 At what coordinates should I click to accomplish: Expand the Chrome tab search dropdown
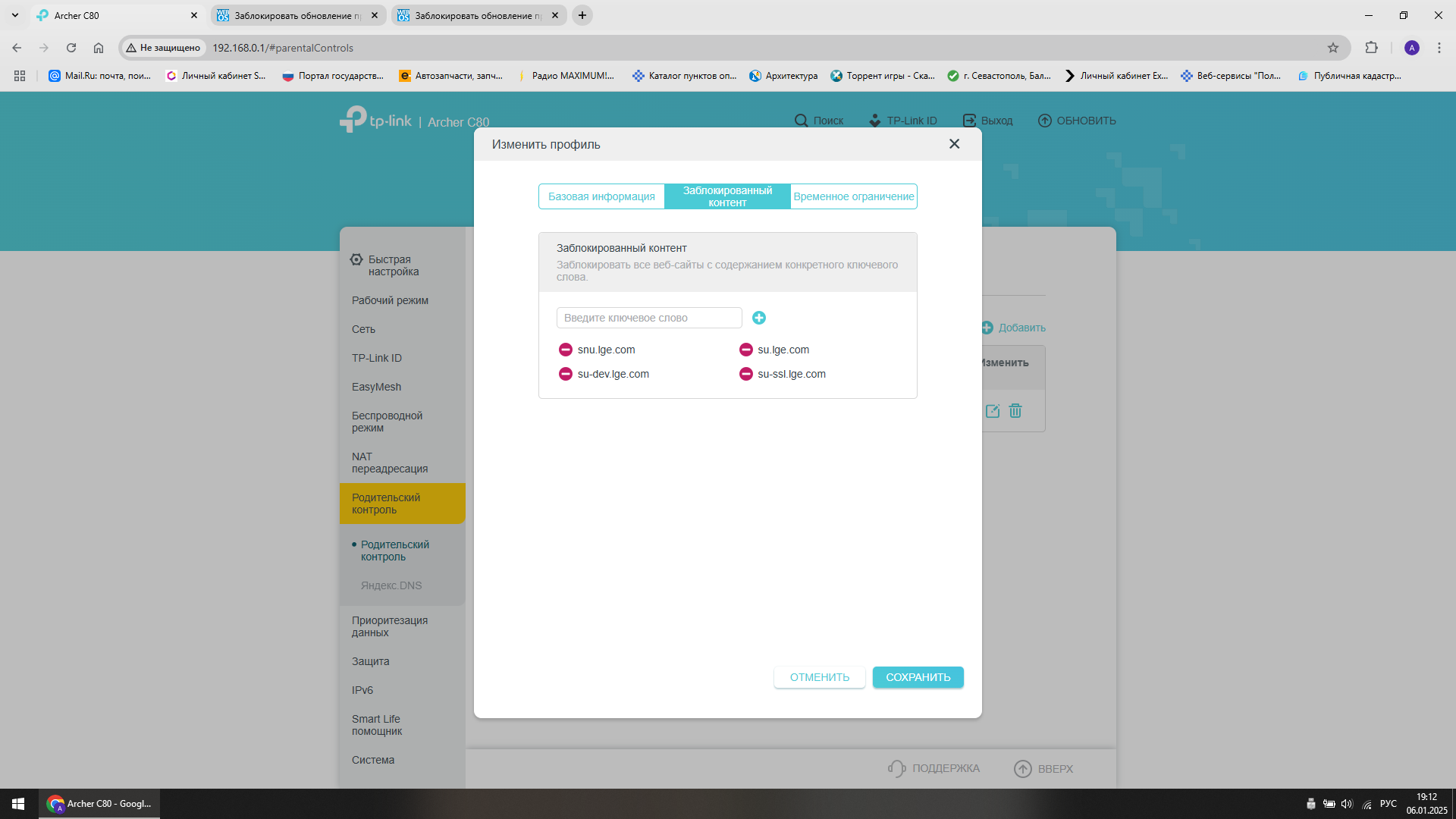pos(14,15)
